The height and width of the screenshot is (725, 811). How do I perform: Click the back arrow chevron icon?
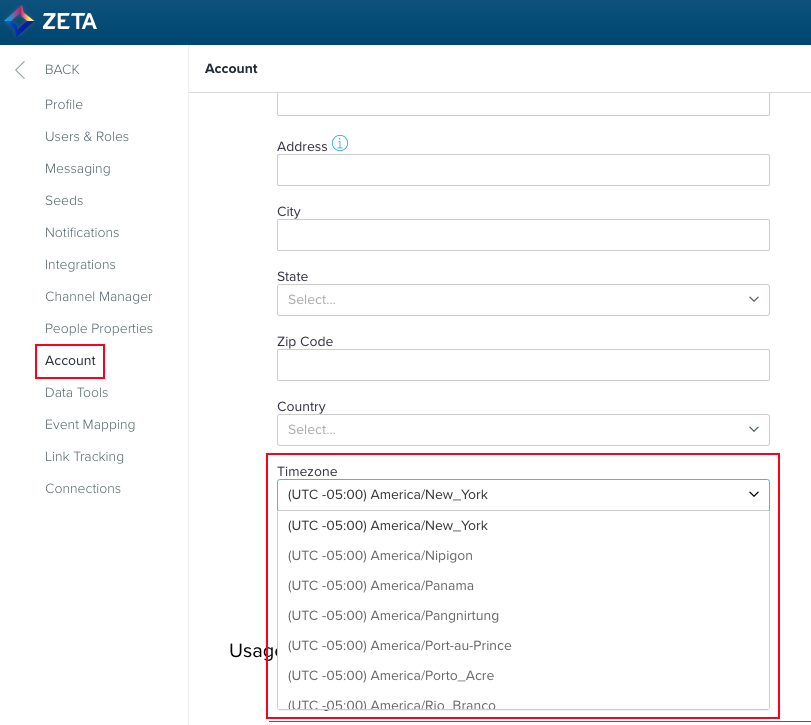click(x=20, y=70)
